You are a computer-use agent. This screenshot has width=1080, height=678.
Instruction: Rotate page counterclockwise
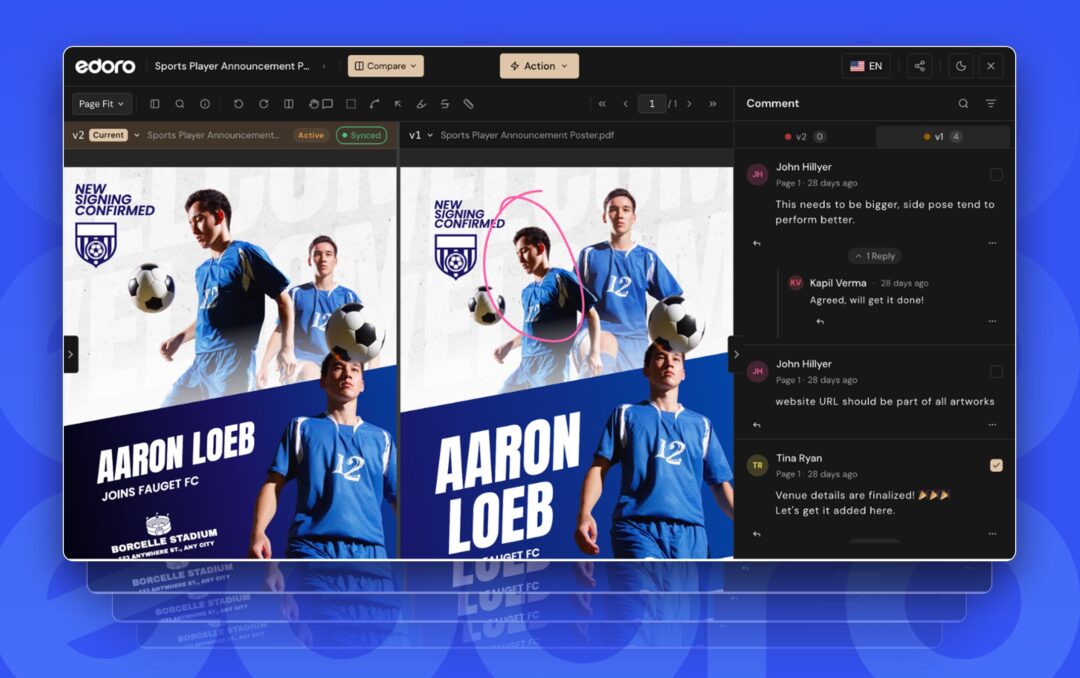click(x=238, y=104)
